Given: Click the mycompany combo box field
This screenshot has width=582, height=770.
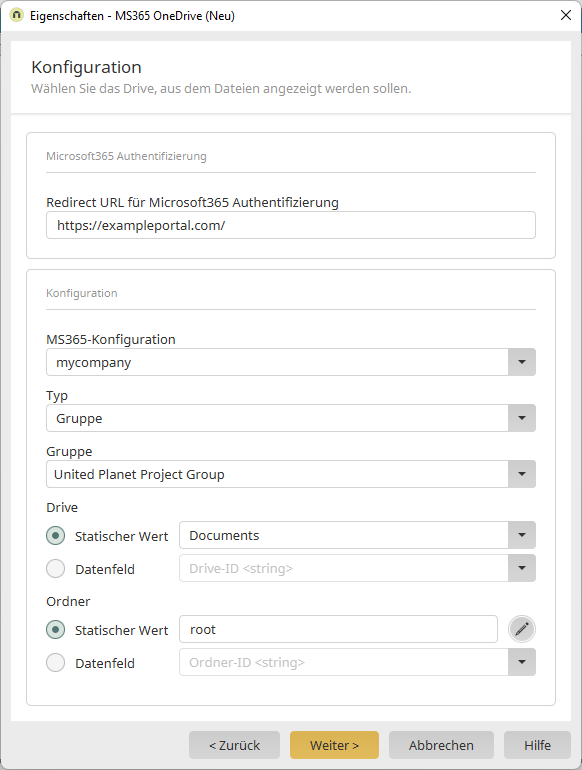Looking at the screenshot, I should [x=277, y=362].
